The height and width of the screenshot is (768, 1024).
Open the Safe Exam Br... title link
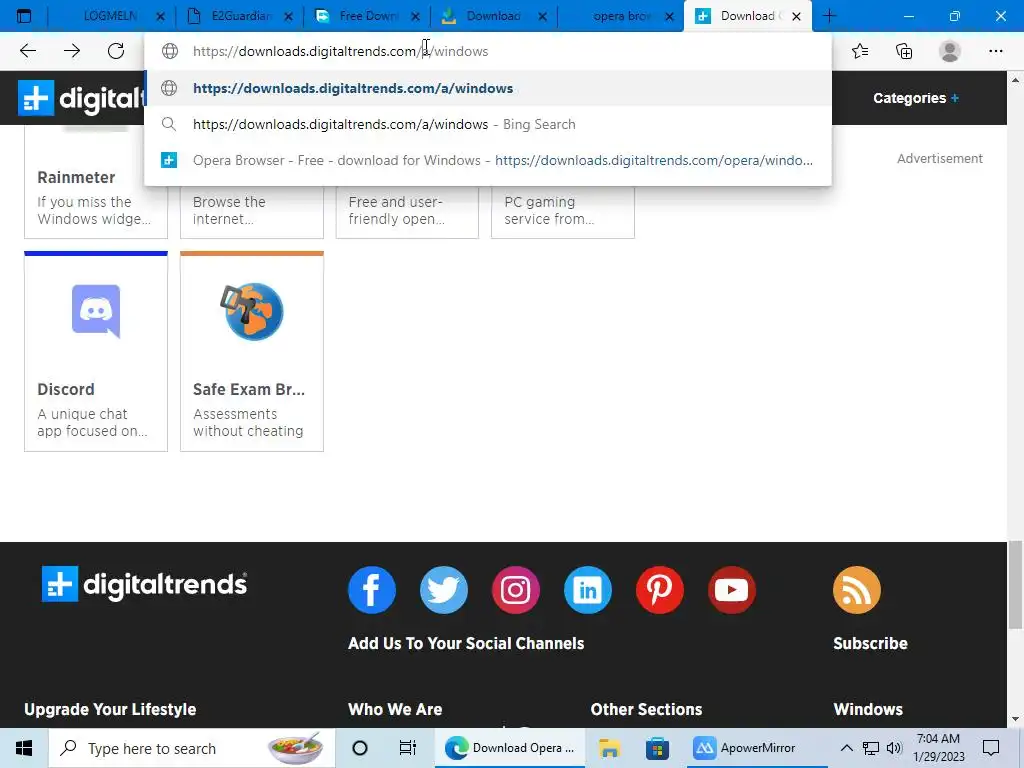click(x=249, y=389)
